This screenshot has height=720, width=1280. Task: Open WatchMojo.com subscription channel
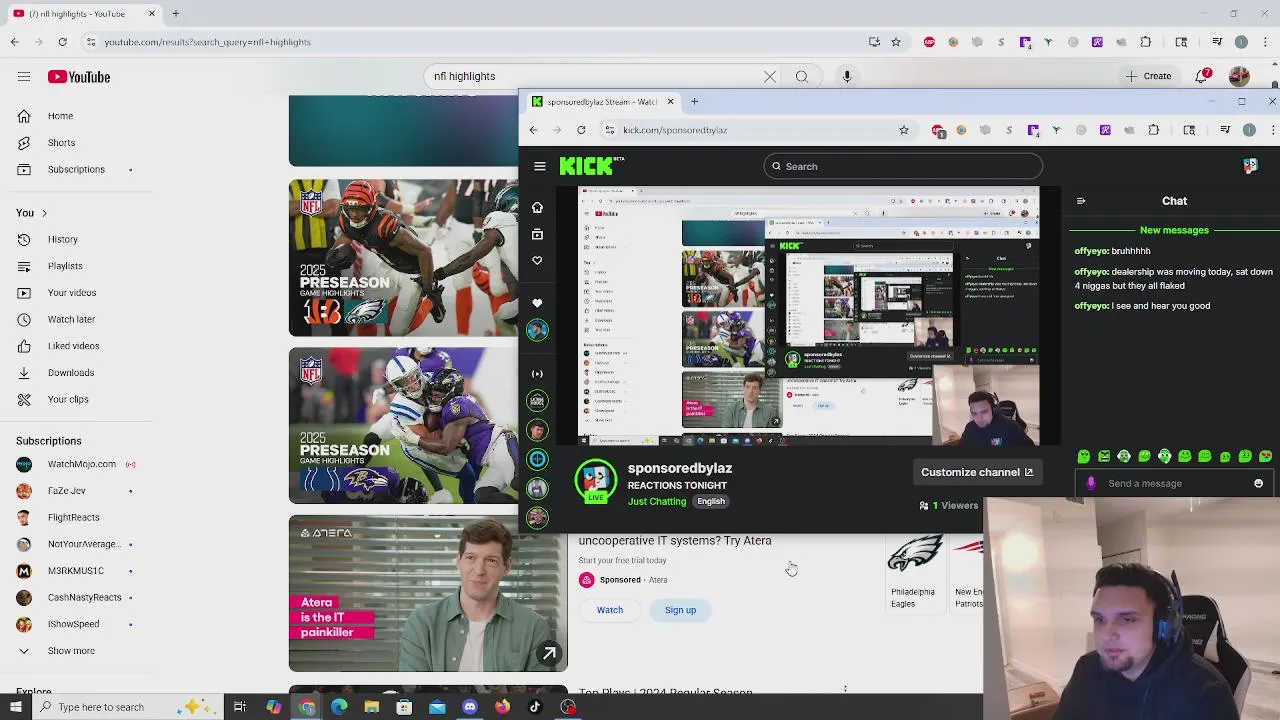pyautogui.click(x=80, y=464)
